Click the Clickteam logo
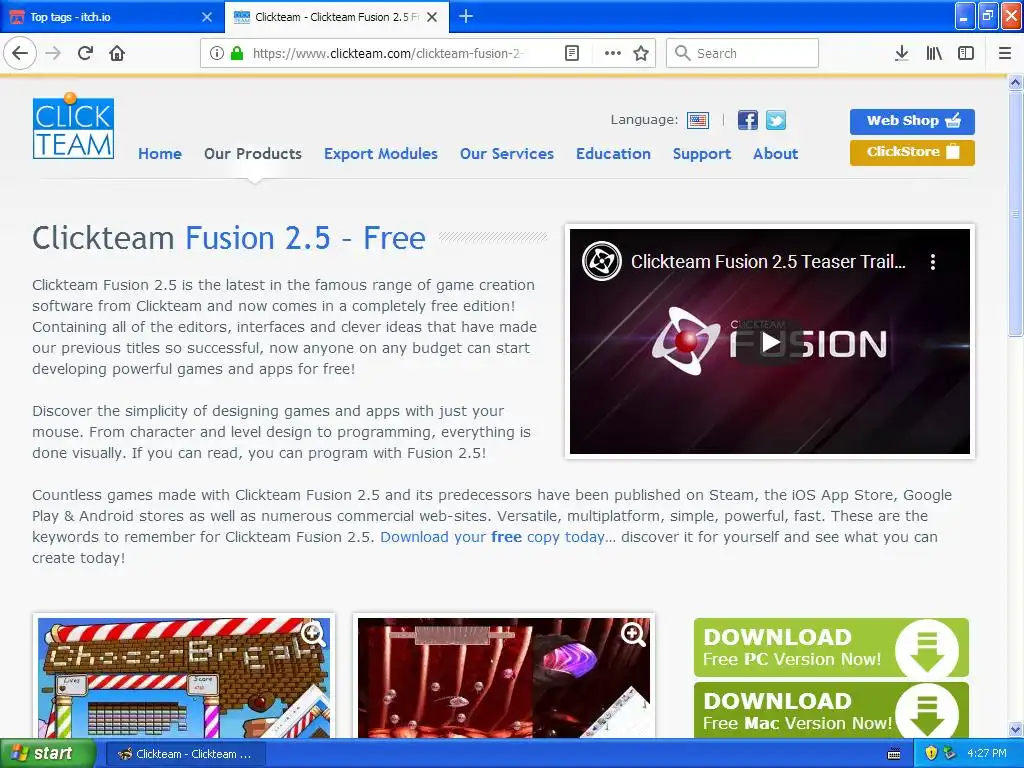Image resolution: width=1024 pixels, height=768 pixels. coord(73,126)
